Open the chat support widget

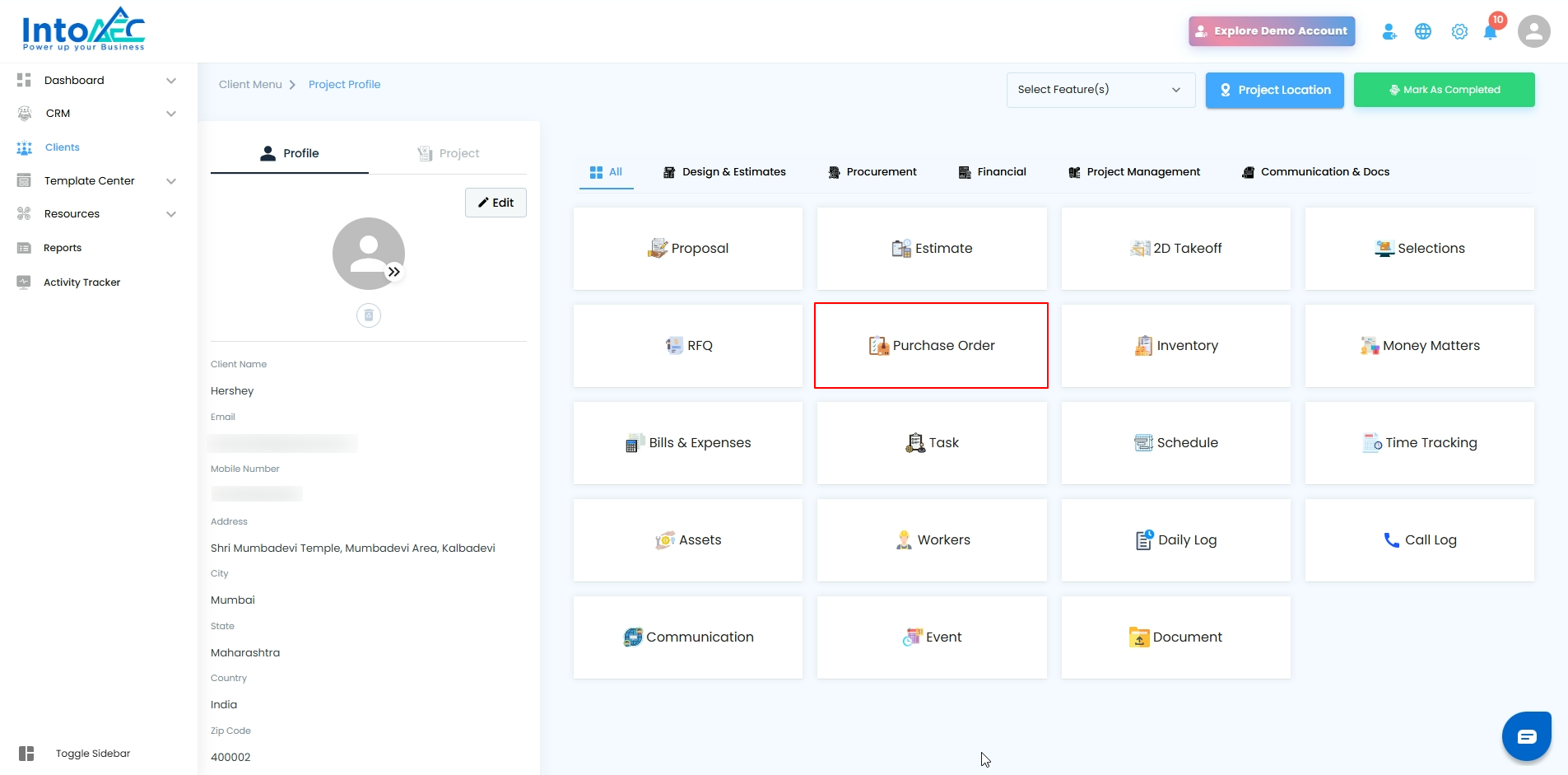[x=1527, y=736]
